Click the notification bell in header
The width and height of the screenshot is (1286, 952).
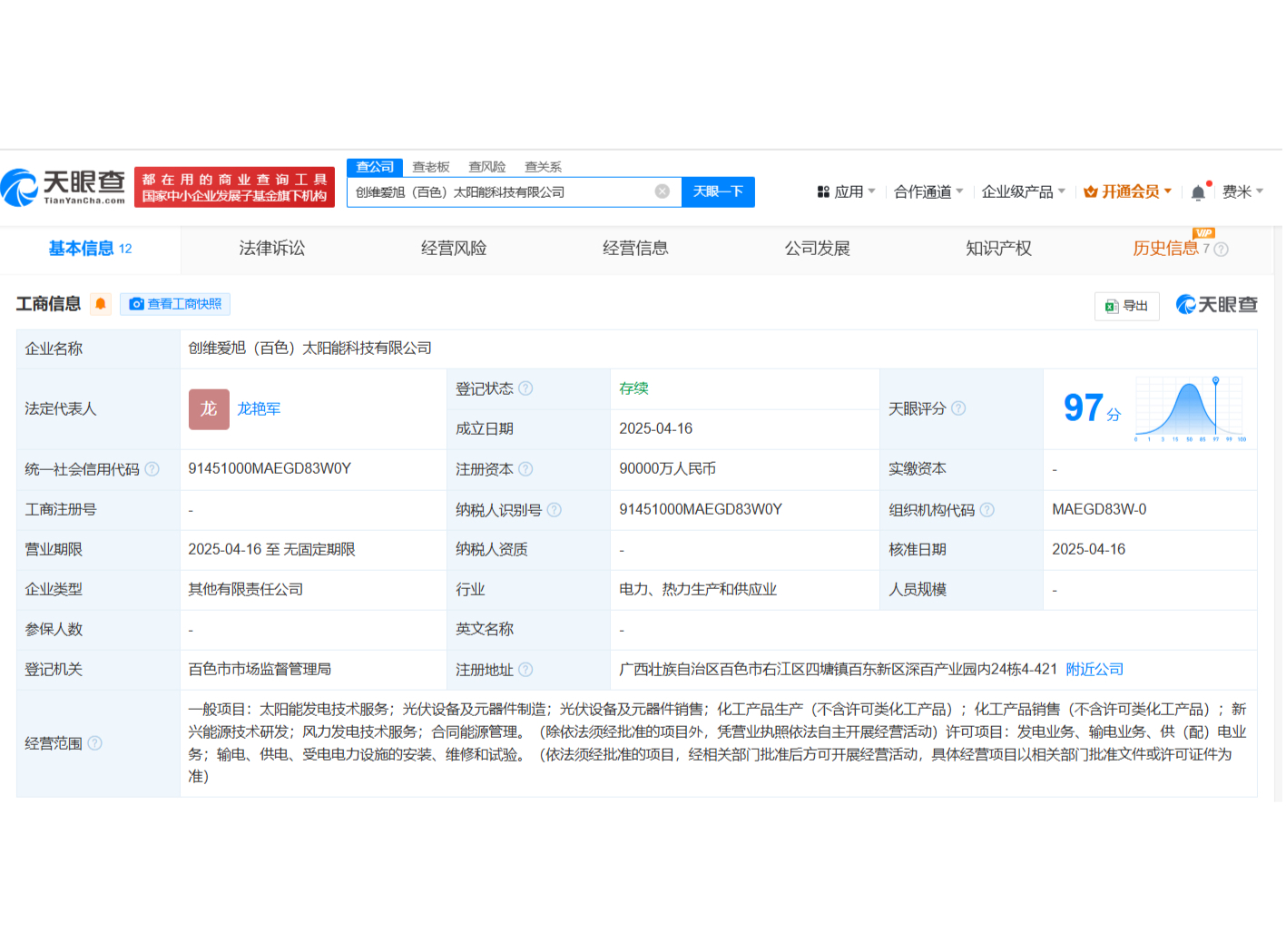[x=1198, y=192]
